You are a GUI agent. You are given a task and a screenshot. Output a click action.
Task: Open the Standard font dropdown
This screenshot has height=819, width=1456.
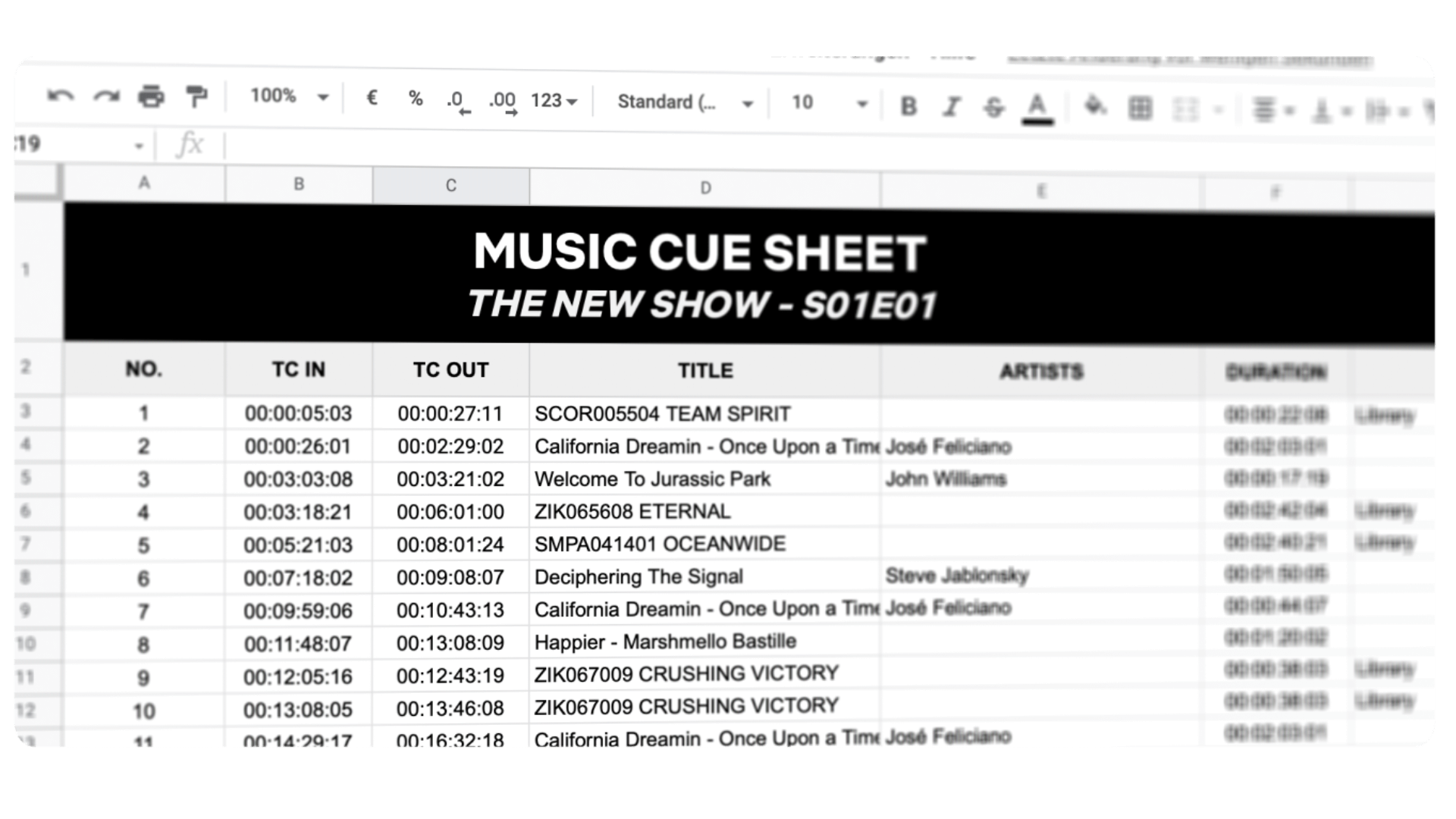tap(685, 102)
